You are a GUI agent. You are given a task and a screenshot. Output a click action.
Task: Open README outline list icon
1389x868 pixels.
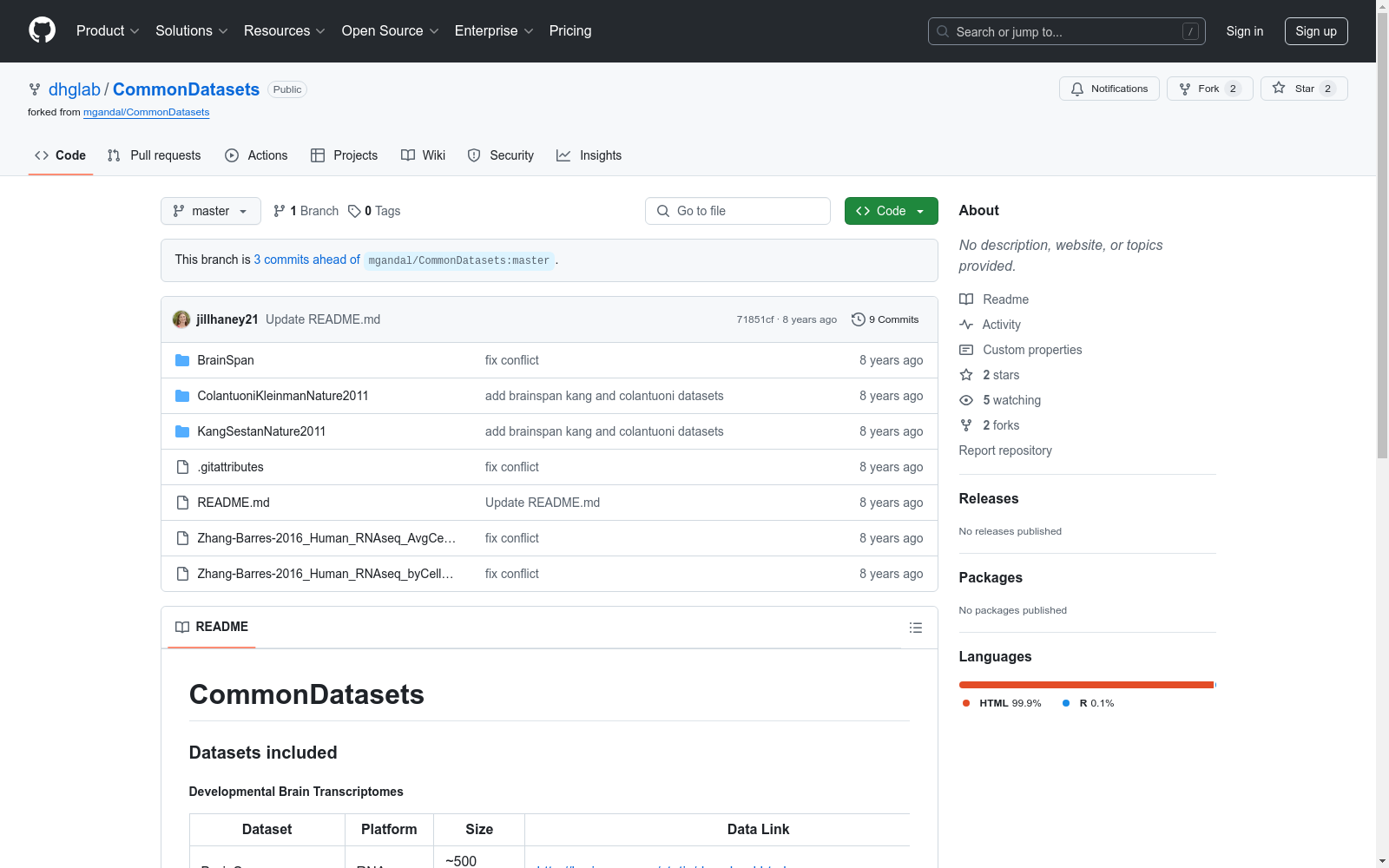916,628
